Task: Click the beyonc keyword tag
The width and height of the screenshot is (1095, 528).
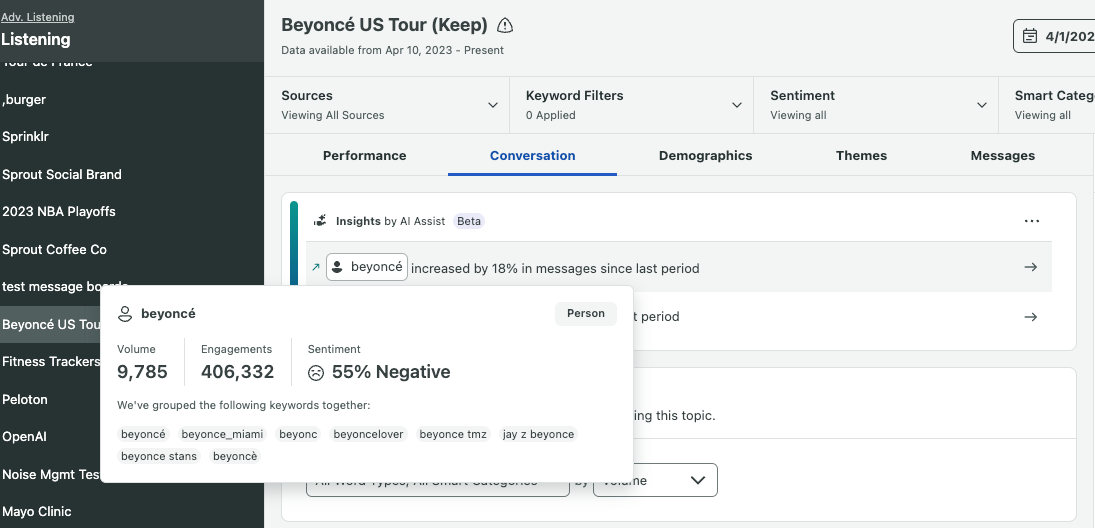Action: pyautogui.click(x=298, y=434)
